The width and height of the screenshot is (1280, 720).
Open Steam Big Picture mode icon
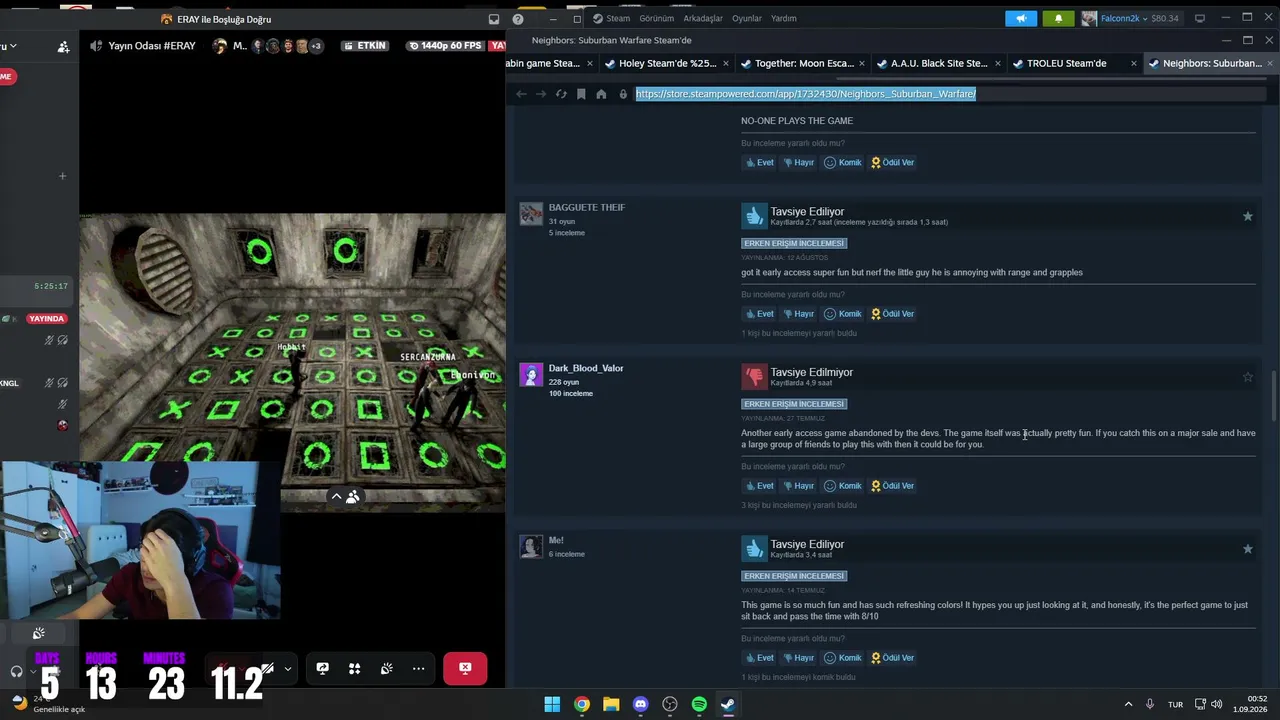click(1200, 18)
